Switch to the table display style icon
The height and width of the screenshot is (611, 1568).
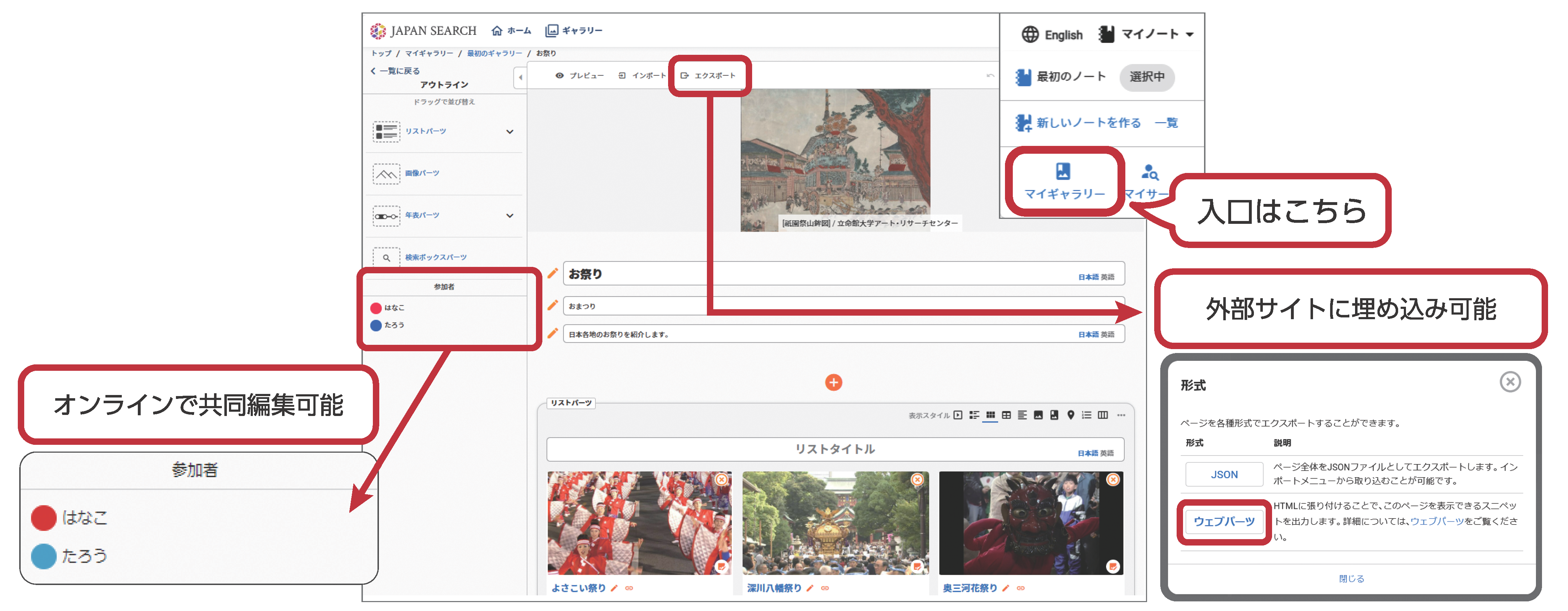click(1006, 415)
